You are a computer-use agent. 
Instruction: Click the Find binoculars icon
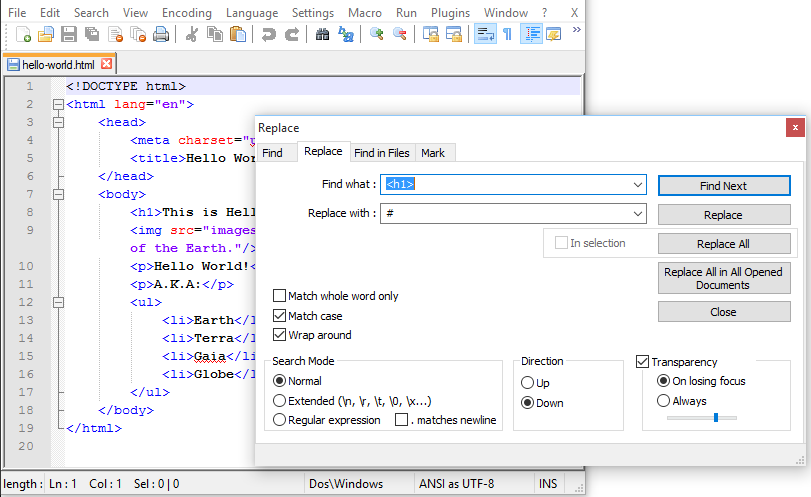point(322,34)
